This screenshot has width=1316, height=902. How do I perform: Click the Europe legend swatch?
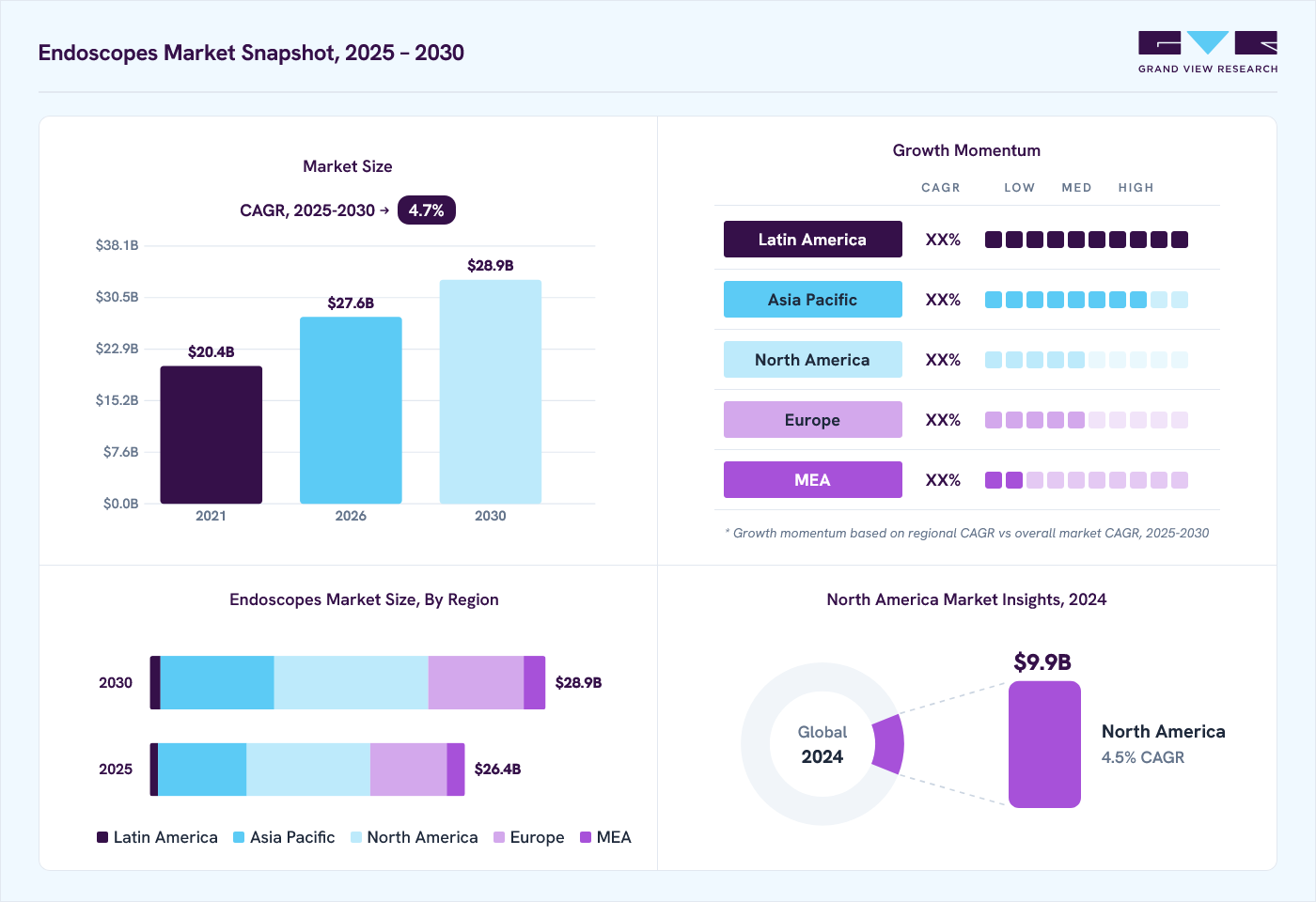pyautogui.click(x=499, y=837)
